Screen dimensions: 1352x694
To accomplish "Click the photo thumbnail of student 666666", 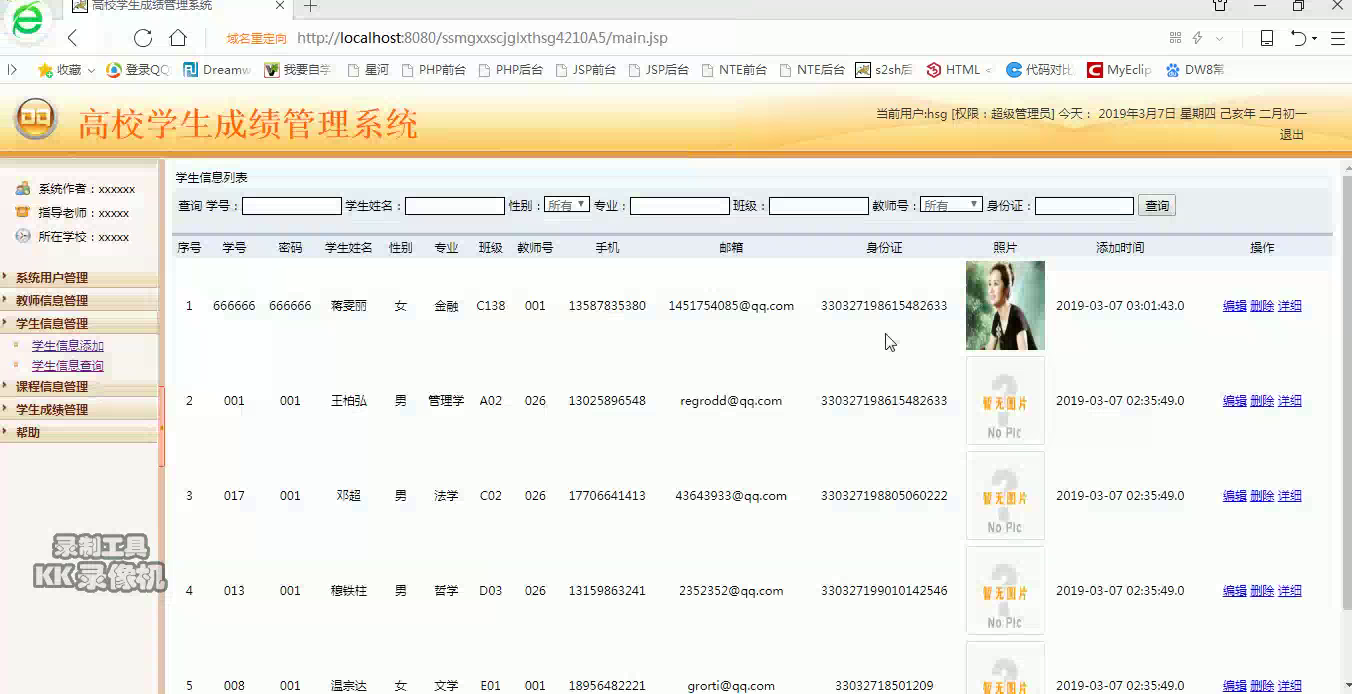I will [1005, 306].
